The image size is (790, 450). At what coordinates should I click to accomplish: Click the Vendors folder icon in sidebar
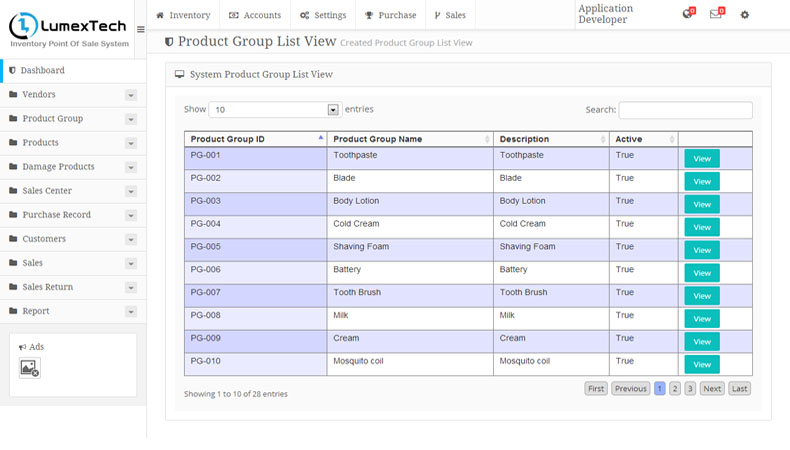click(x=13, y=95)
